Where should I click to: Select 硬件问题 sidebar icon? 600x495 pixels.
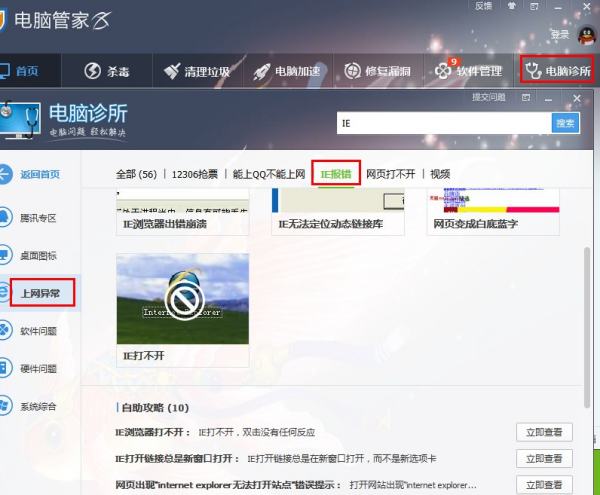[x=6, y=368]
